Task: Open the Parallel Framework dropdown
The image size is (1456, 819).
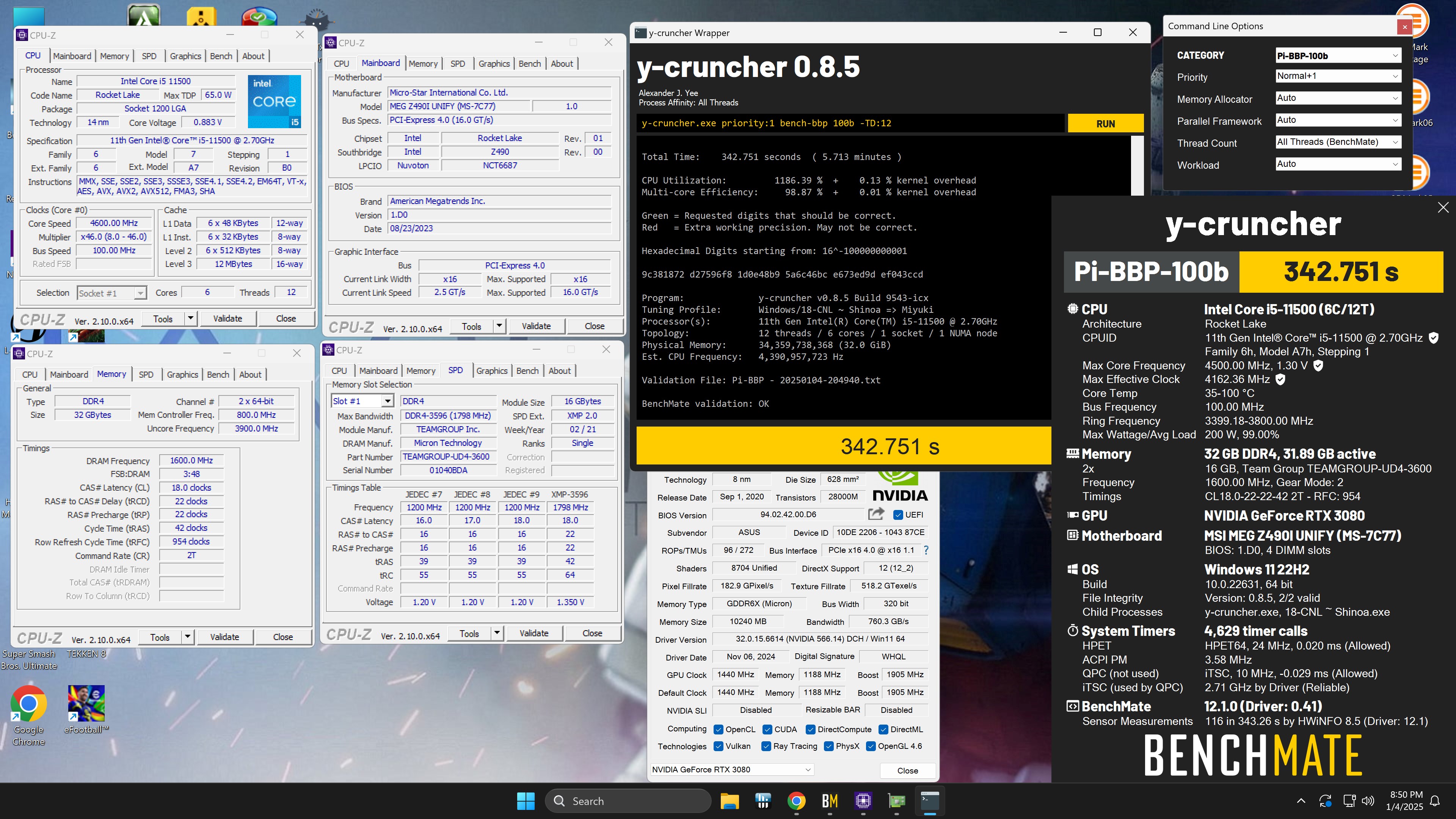Action: point(1338,120)
